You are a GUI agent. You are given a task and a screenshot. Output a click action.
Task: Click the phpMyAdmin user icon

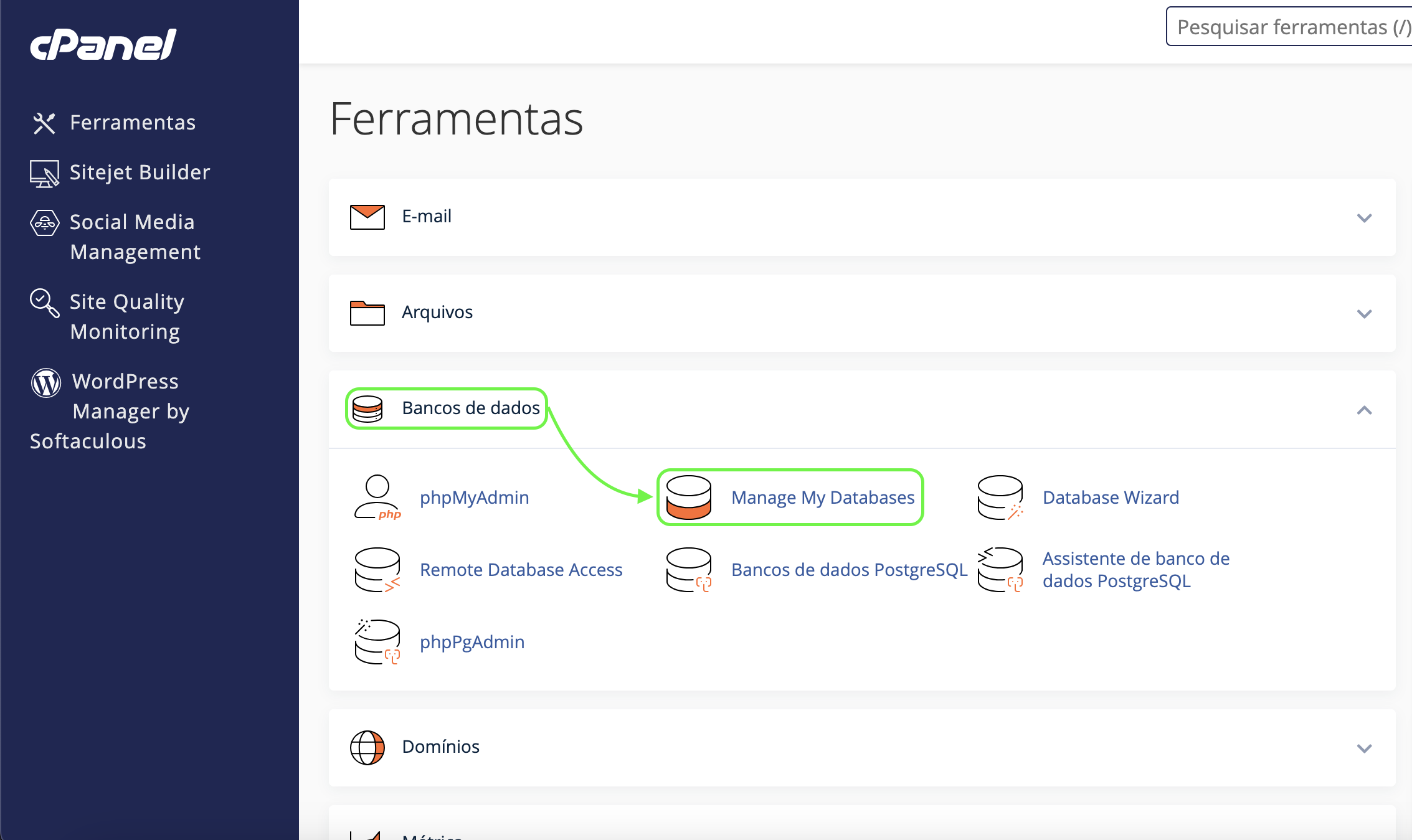click(x=377, y=497)
